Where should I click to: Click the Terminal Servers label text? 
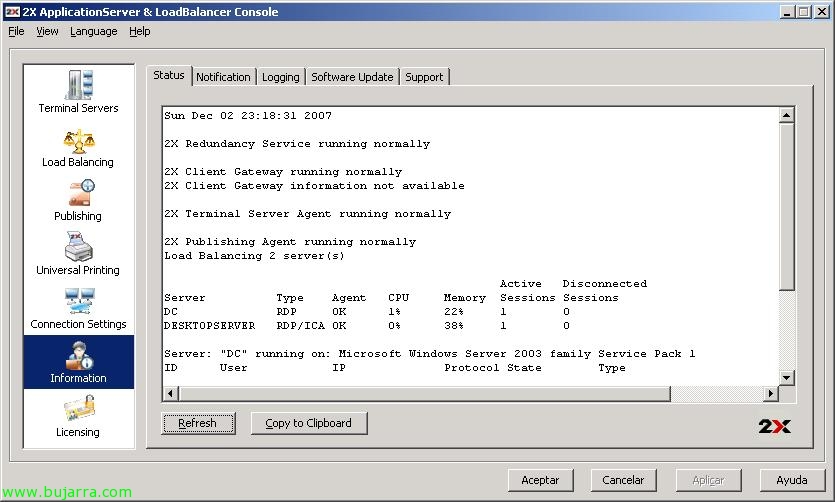coord(79,108)
